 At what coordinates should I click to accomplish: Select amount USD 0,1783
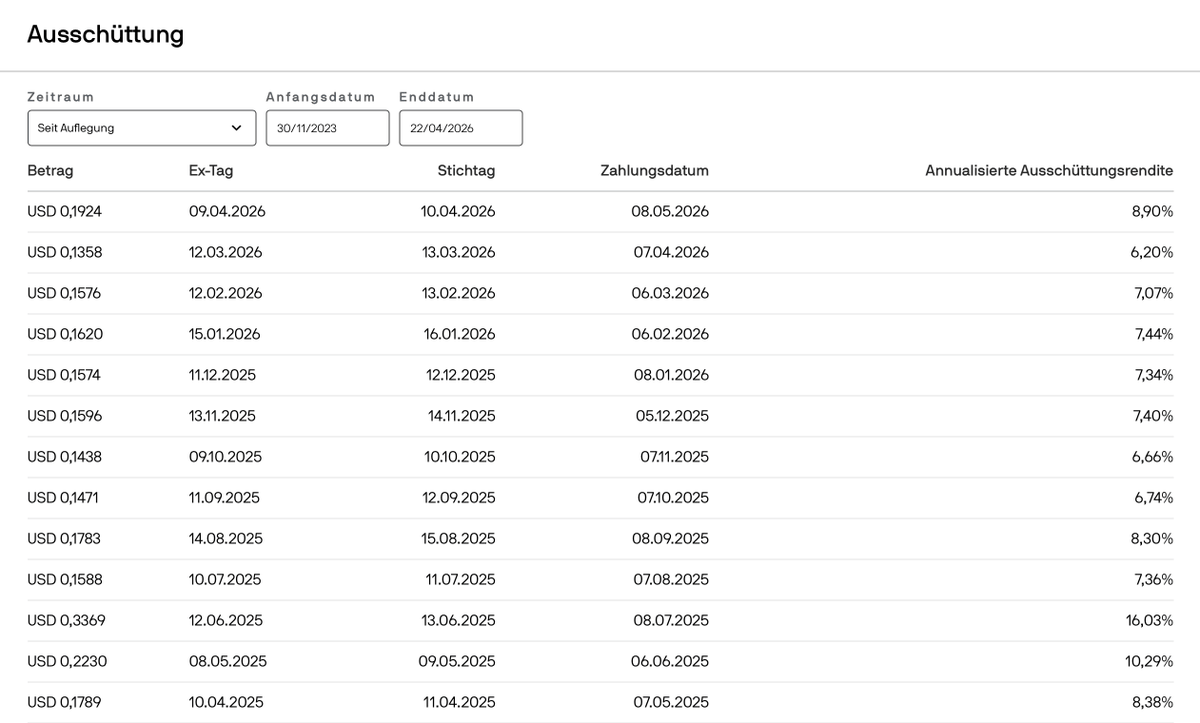pyautogui.click(x=64, y=539)
